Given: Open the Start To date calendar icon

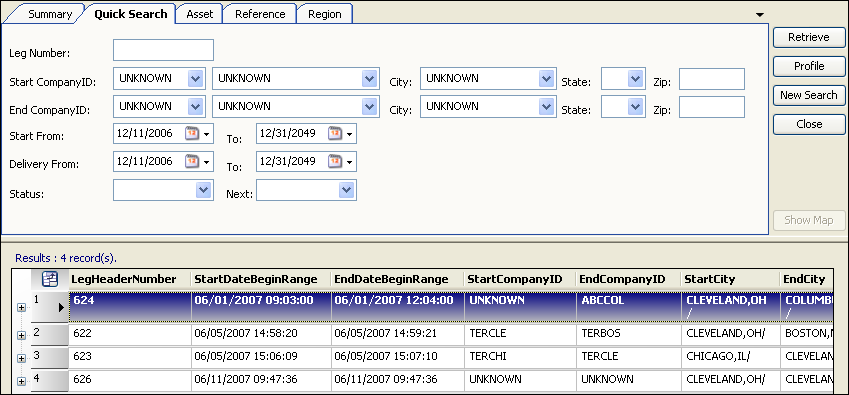Looking at the screenshot, I should 335,133.
